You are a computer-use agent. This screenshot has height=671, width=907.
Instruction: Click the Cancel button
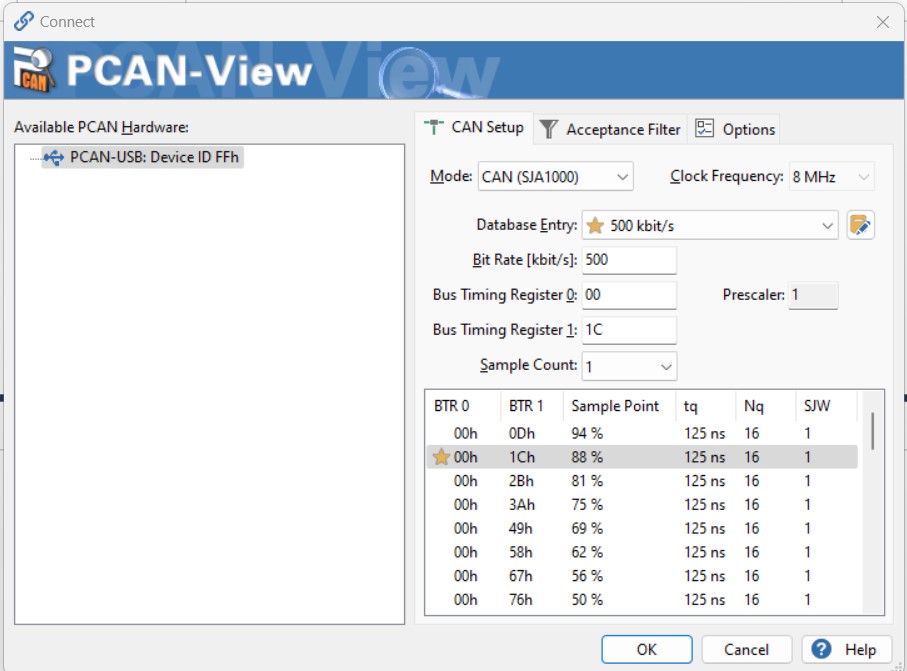pos(746,649)
